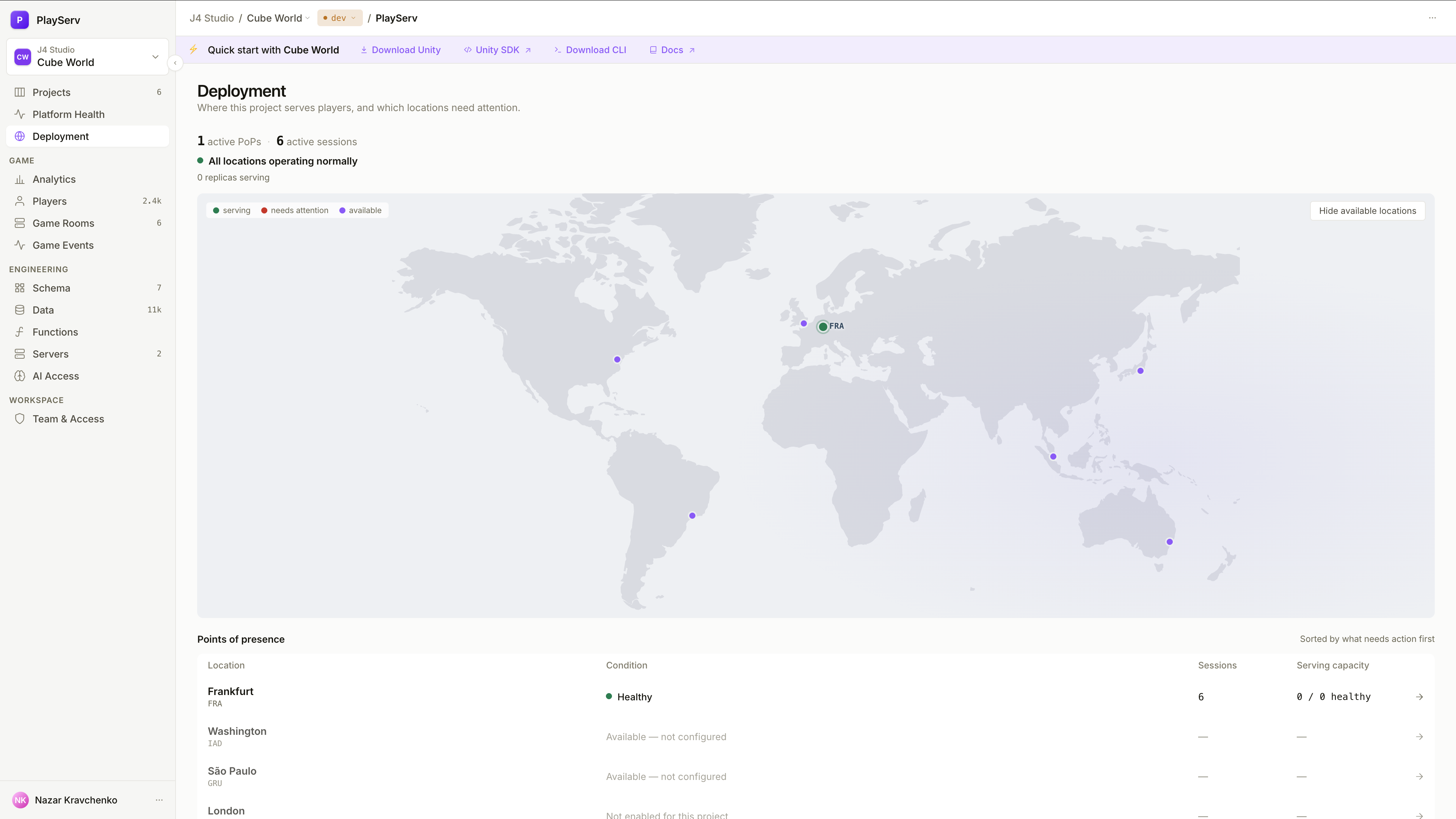Open the Projects sidebar item
This screenshot has height=819, width=1456.
pos(88,92)
